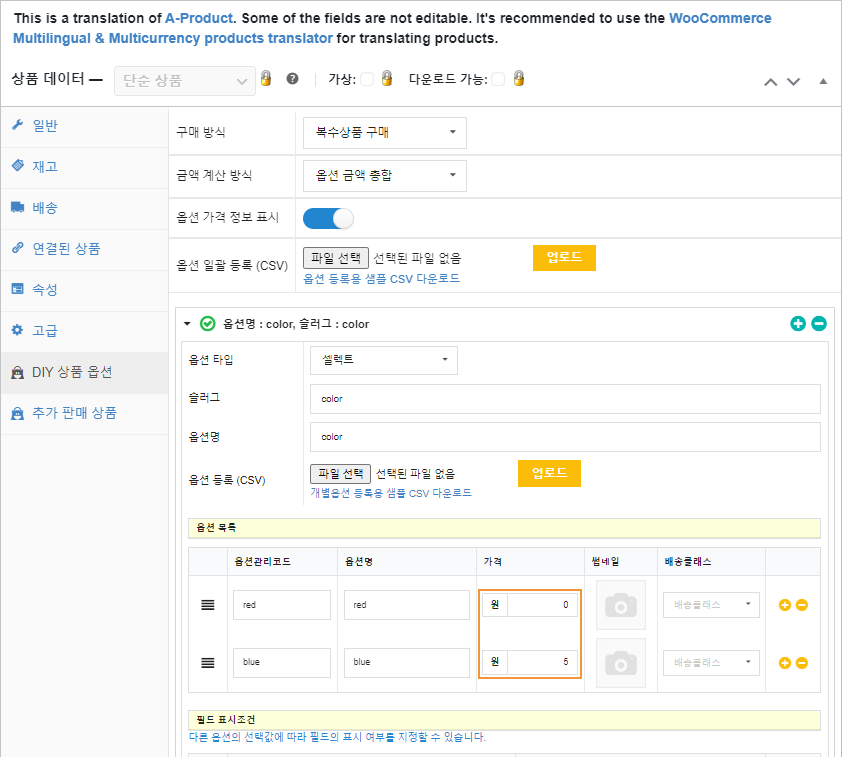Open 구매 방식 dropdown
This screenshot has width=842, height=757.
384,132
